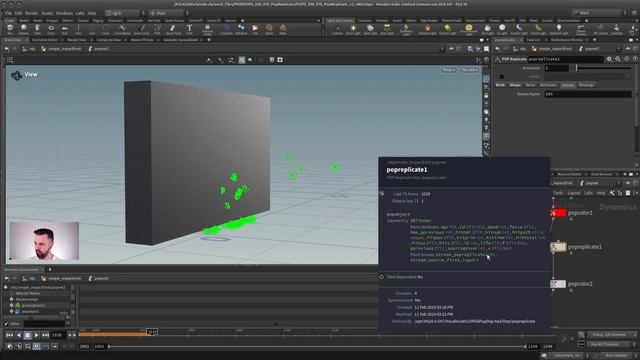Select the Environment Light shelf tool
Image resolution: width=640 pixels, height=360 pixels.
click(x=469, y=30)
